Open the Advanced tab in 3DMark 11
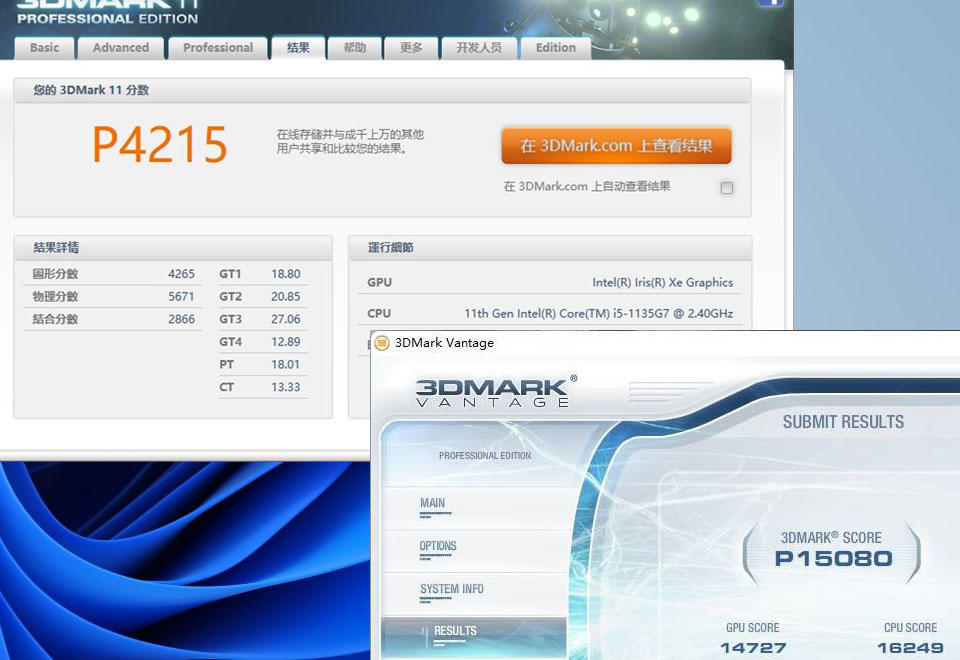The height and width of the screenshot is (660, 960). click(121, 48)
